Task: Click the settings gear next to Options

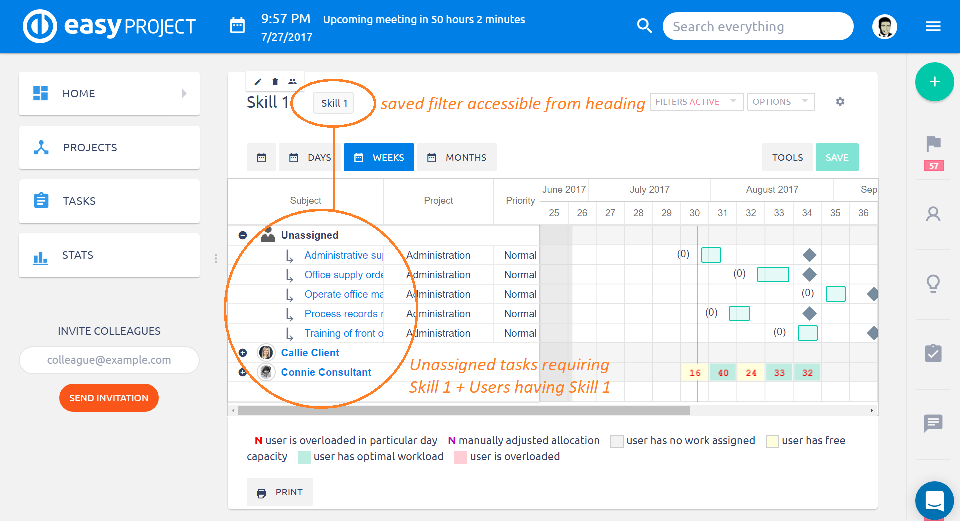Action: (840, 102)
